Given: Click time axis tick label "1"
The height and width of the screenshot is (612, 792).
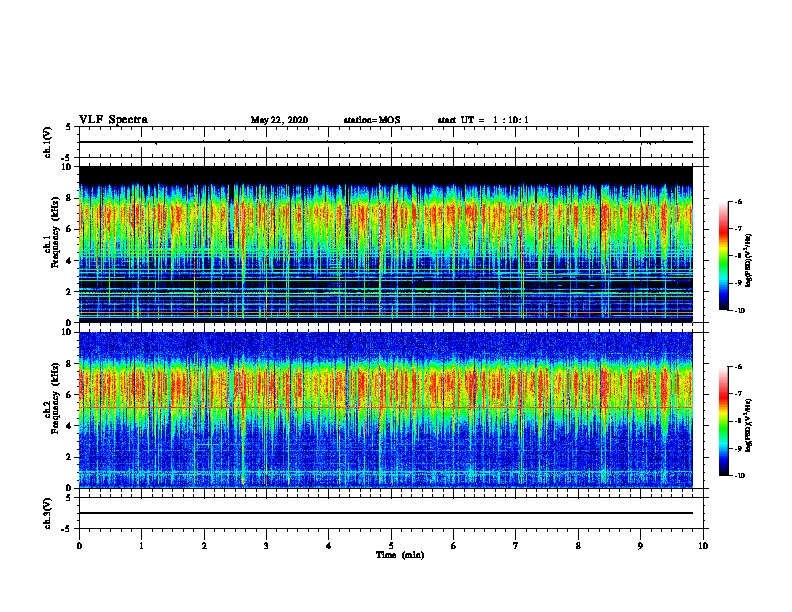Looking at the screenshot, I should click(141, 546).
